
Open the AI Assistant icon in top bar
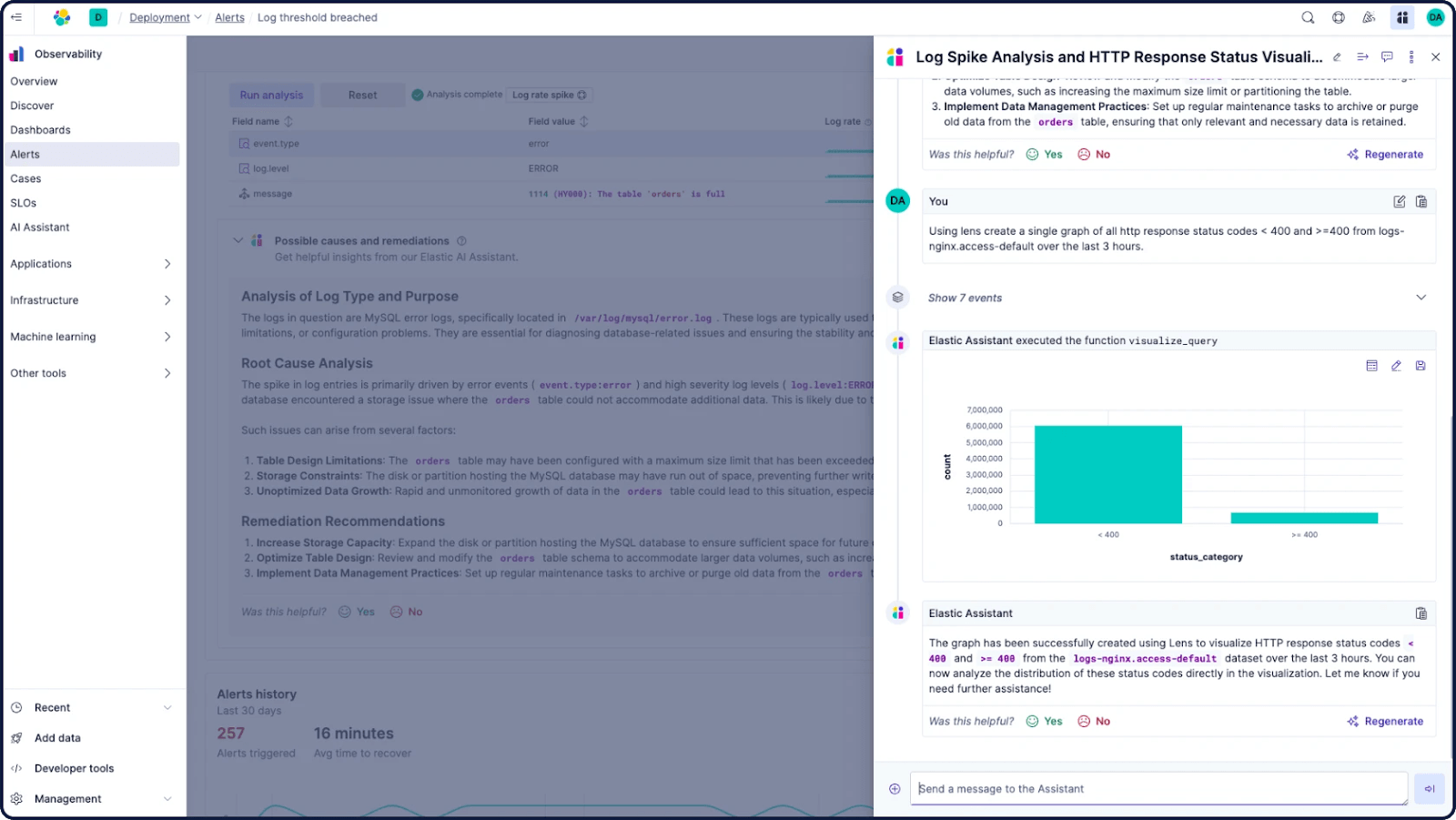tap(1402, 17)
